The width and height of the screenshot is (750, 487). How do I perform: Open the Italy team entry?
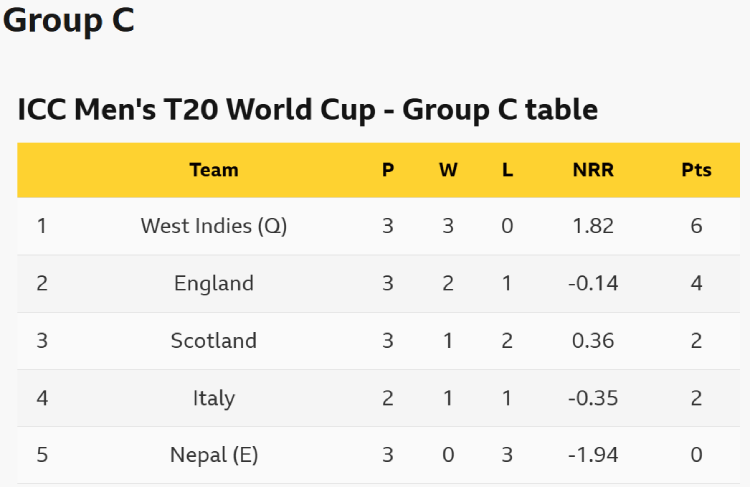[214, 398]
